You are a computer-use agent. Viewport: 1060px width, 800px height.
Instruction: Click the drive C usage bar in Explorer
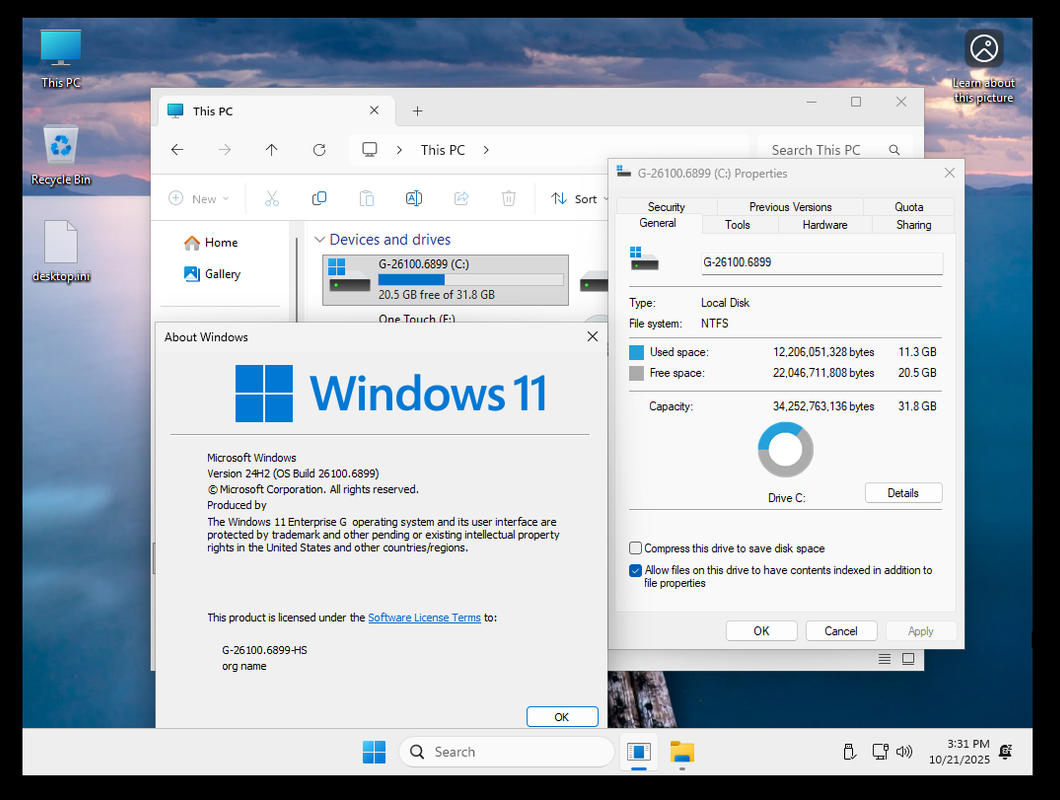click(471, 280)
